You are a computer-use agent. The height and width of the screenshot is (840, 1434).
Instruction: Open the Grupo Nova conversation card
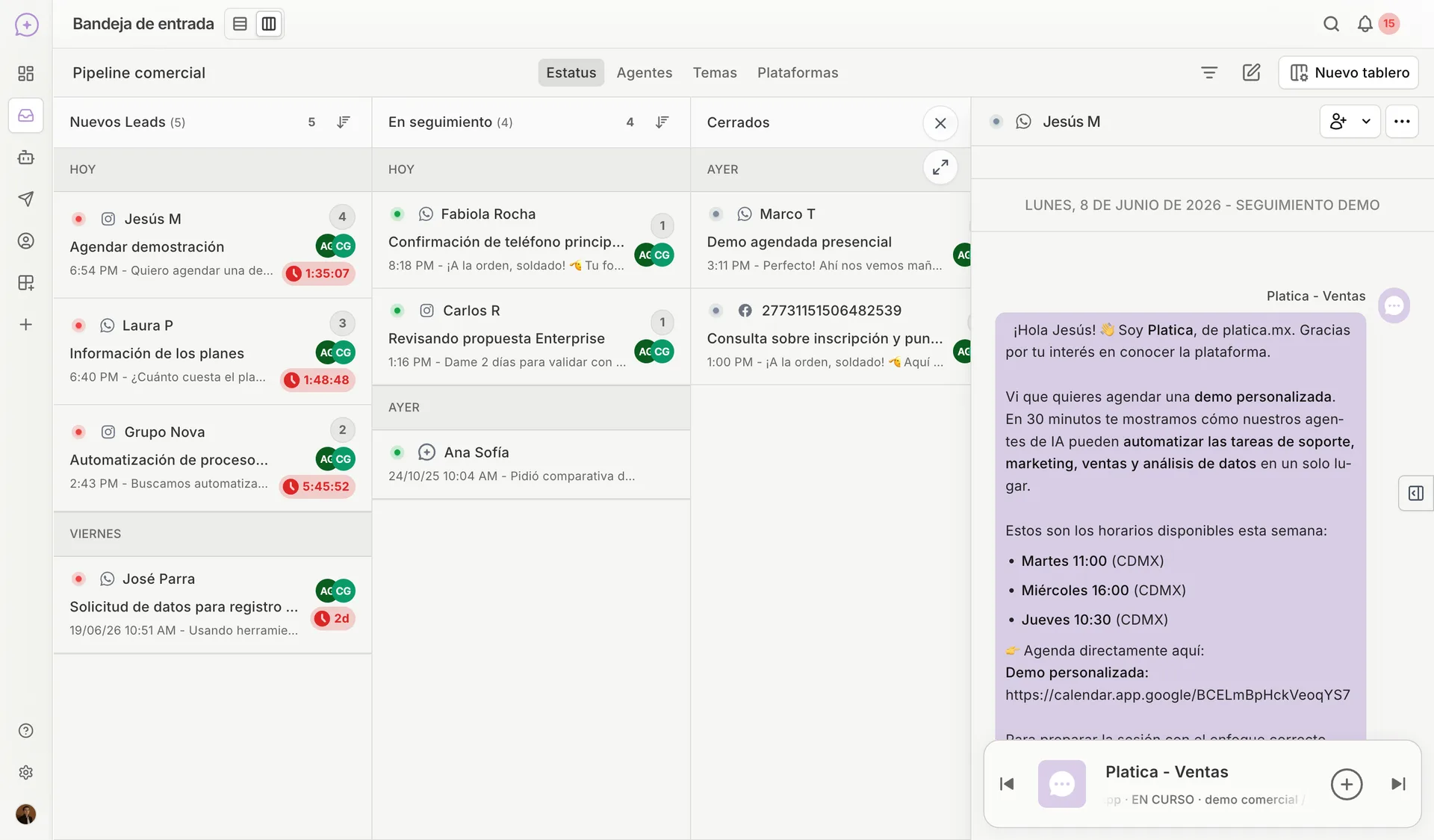pos(212,458)
